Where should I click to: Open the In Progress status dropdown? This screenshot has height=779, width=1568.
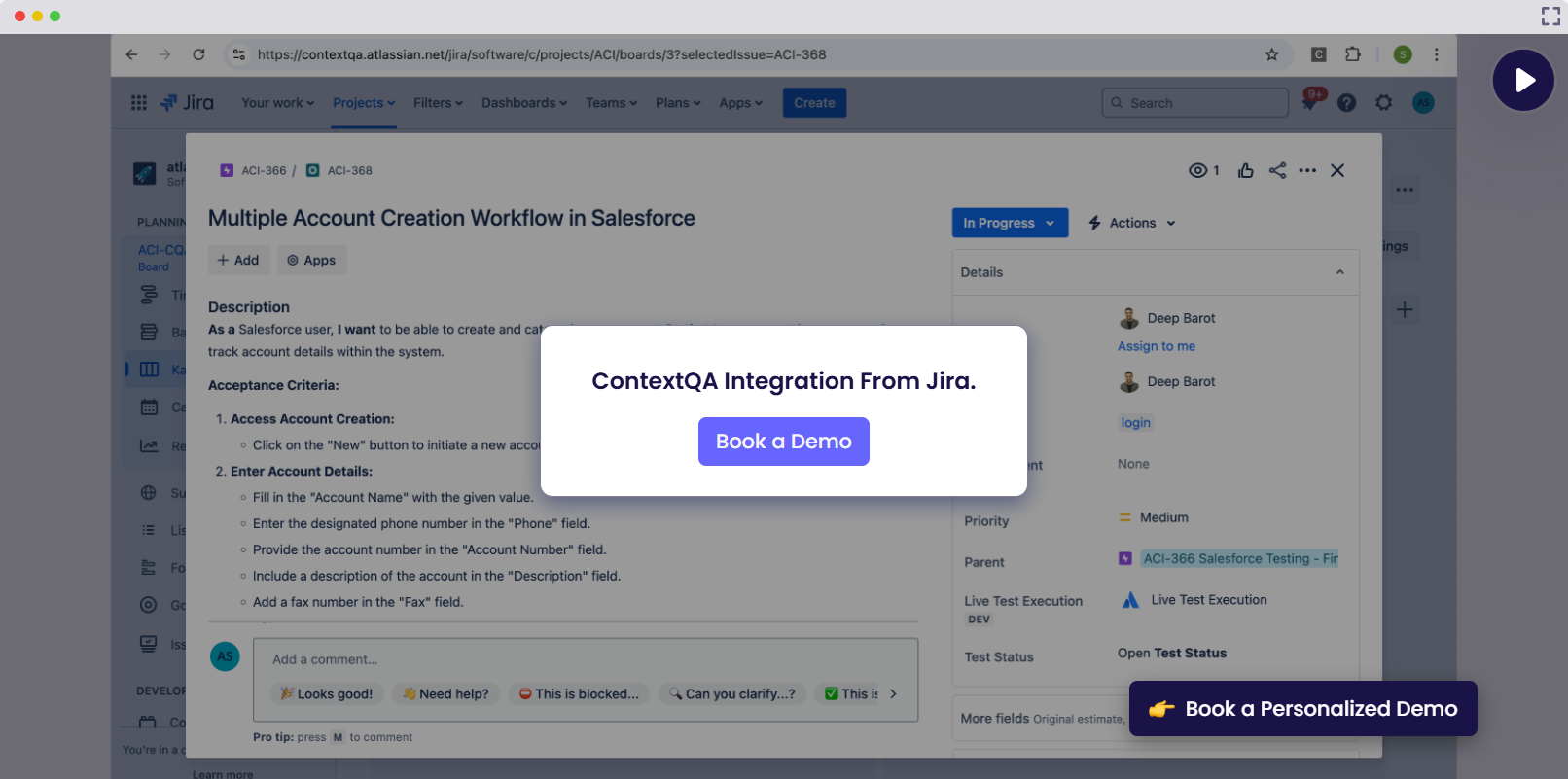pos(1009,223)
